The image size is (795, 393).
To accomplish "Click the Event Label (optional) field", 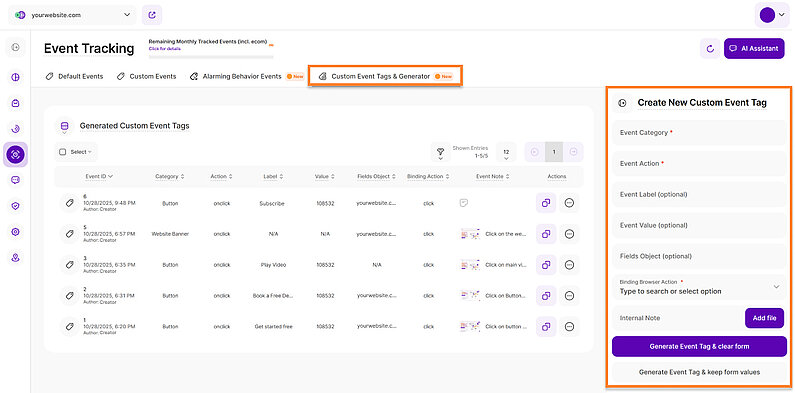I will tap(699, 194).
